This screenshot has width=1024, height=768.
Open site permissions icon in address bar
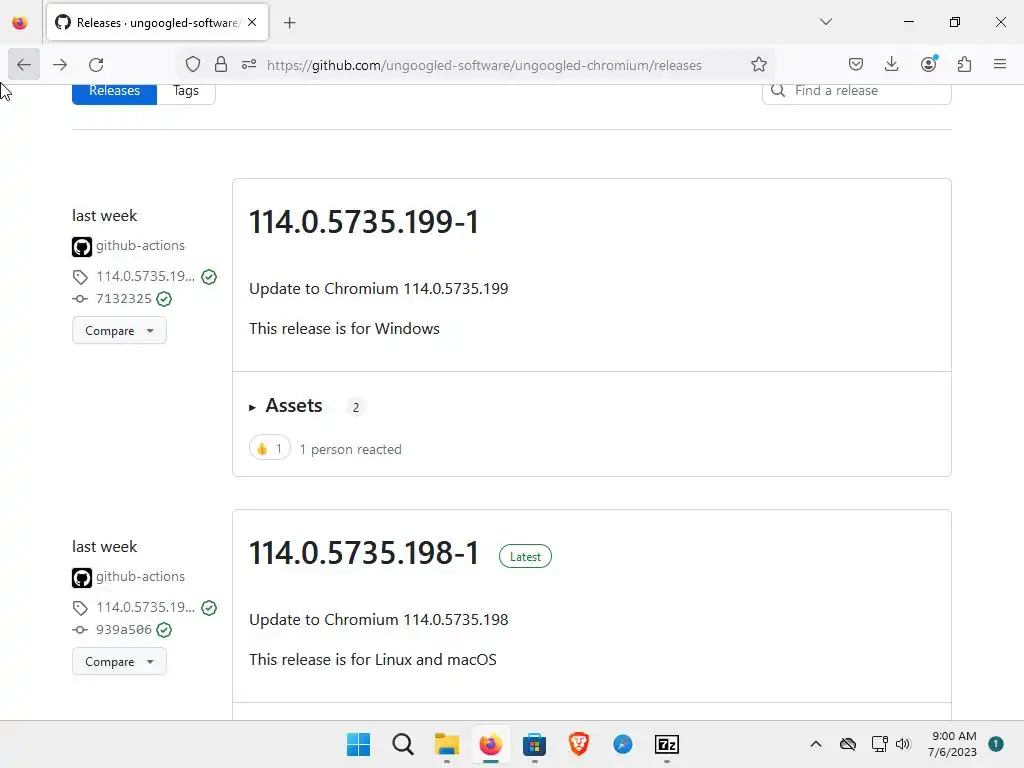pyautogui.click(x=249, y=65)
